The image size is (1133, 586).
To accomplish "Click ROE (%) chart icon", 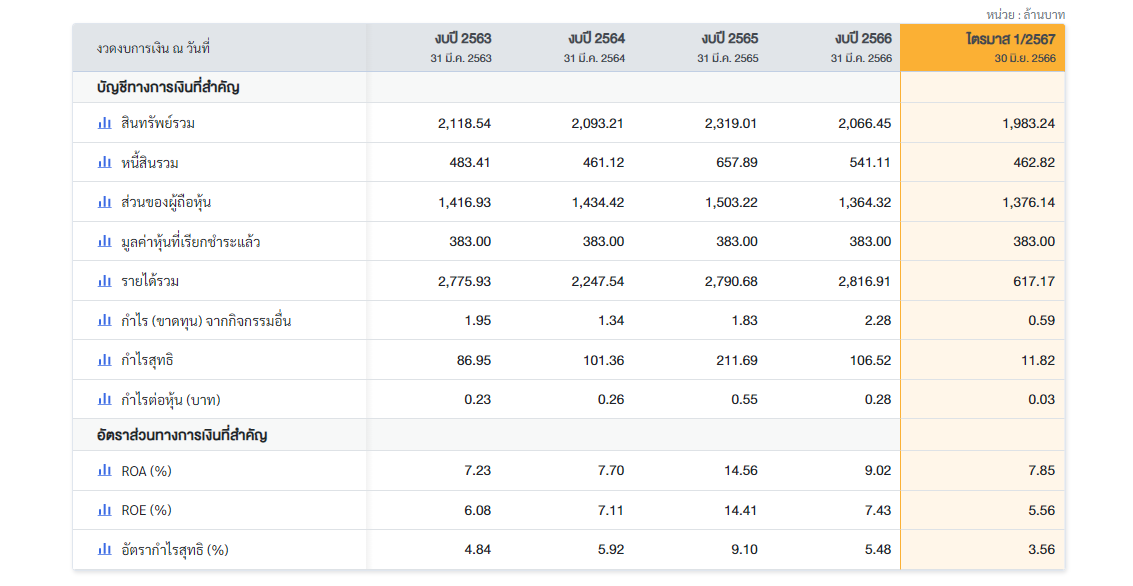I will pos(105,510).
